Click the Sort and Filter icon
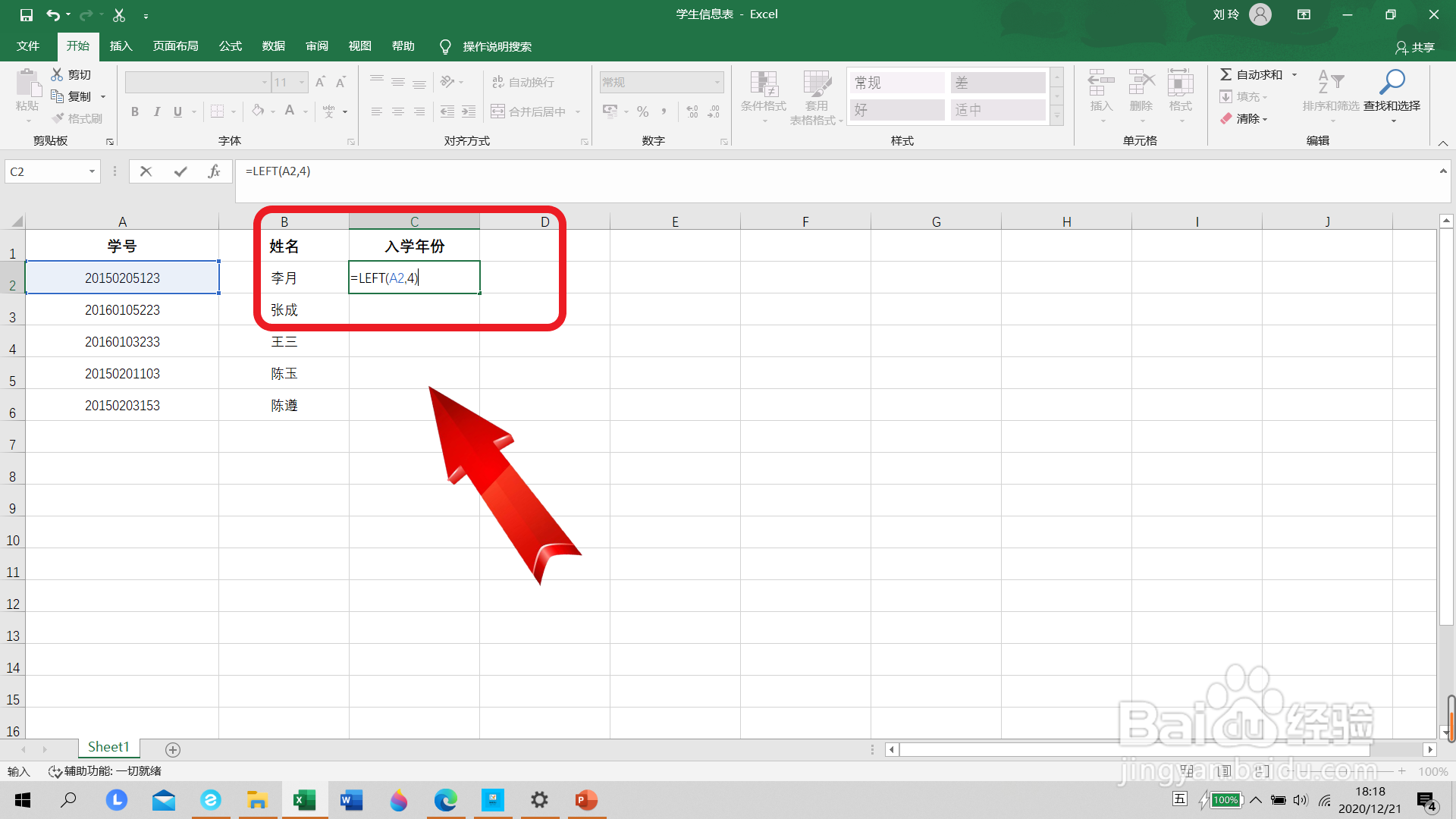Image resolution: width=1456 pixels, height=819 pixels. pyautogui.click(x=1331, y=82)
